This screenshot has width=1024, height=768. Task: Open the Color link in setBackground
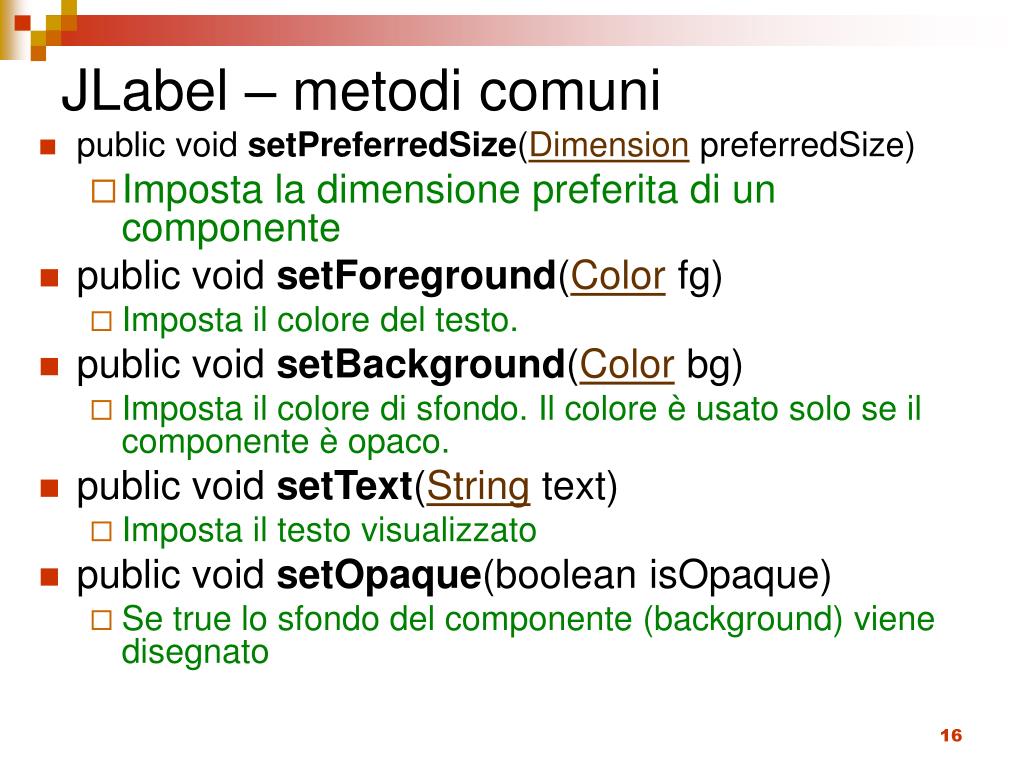(626, 364)
